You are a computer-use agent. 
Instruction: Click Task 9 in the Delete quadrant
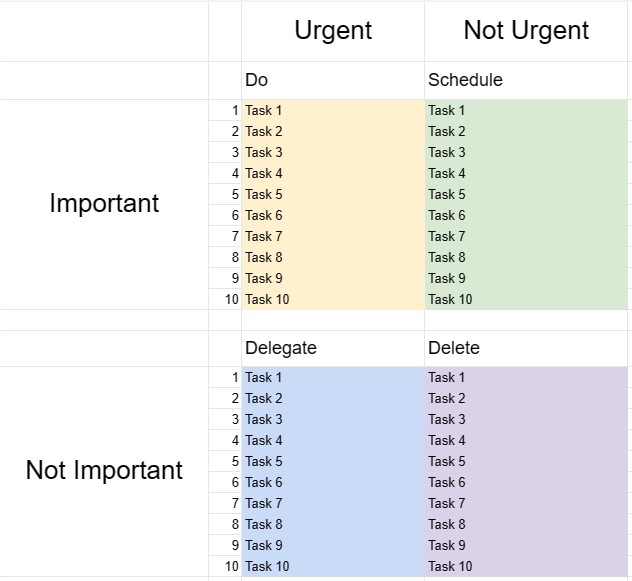point(447,545)
